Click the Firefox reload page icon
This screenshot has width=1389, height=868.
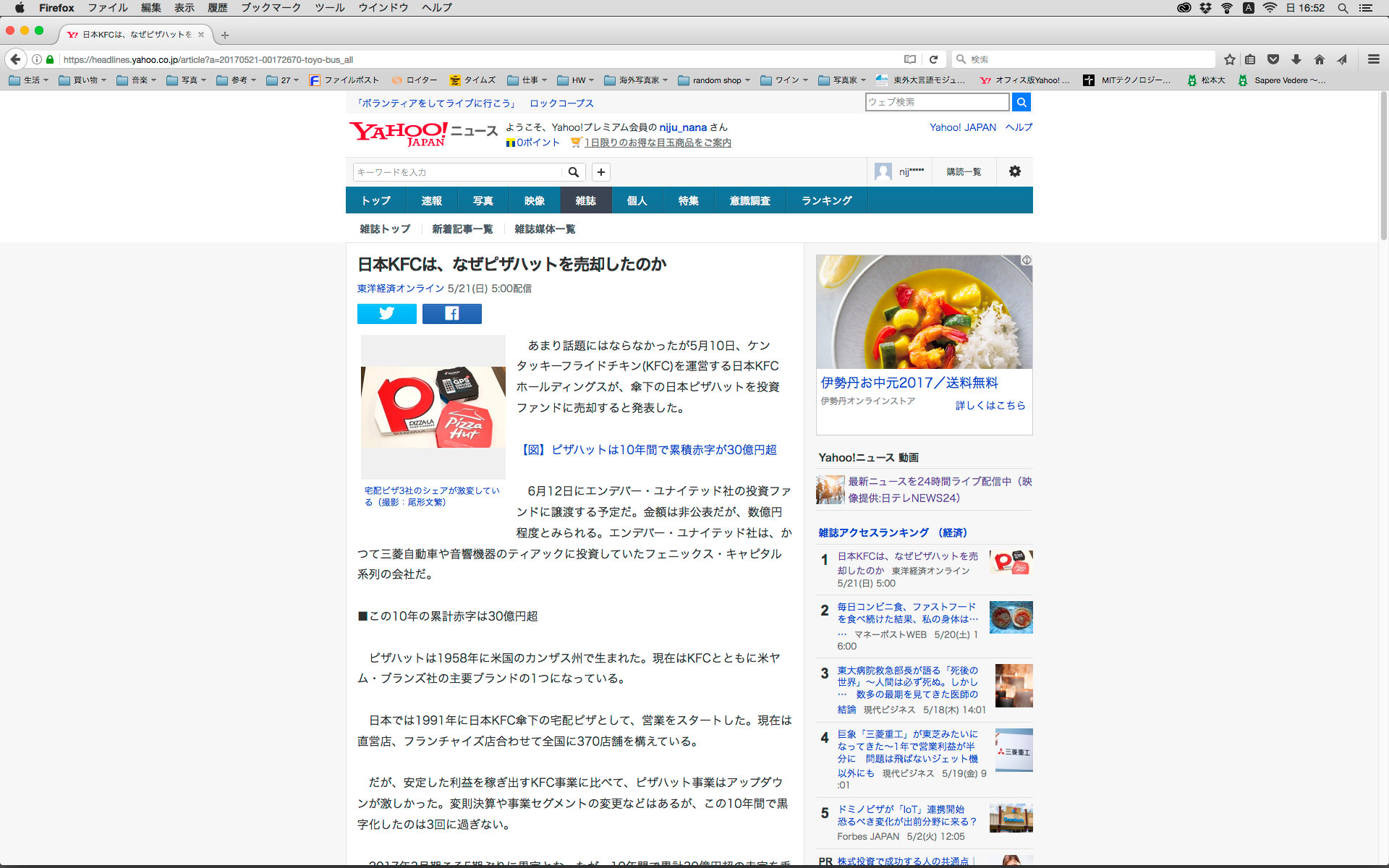coord(933,59)
